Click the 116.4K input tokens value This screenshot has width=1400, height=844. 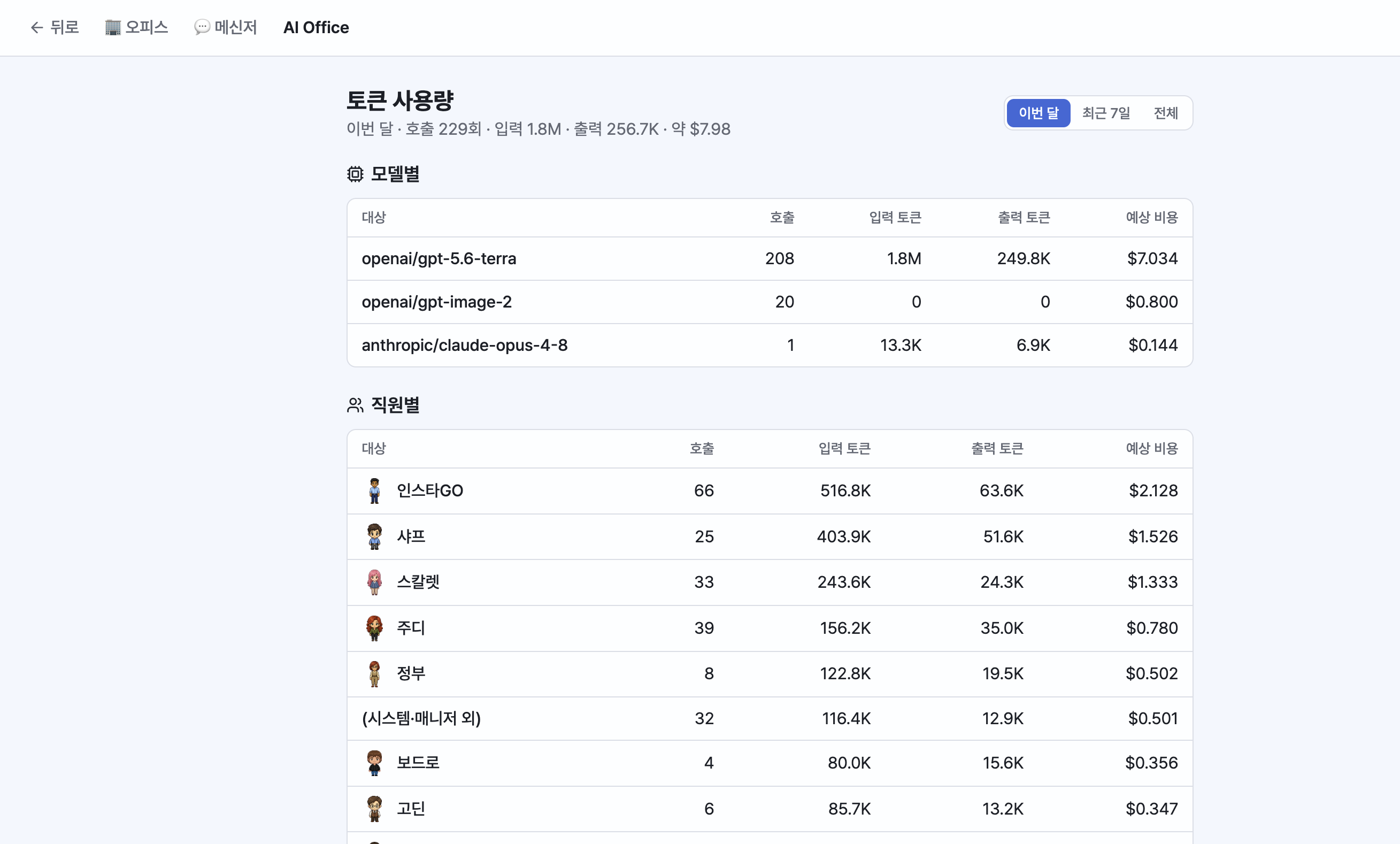[x=847, y=718]
